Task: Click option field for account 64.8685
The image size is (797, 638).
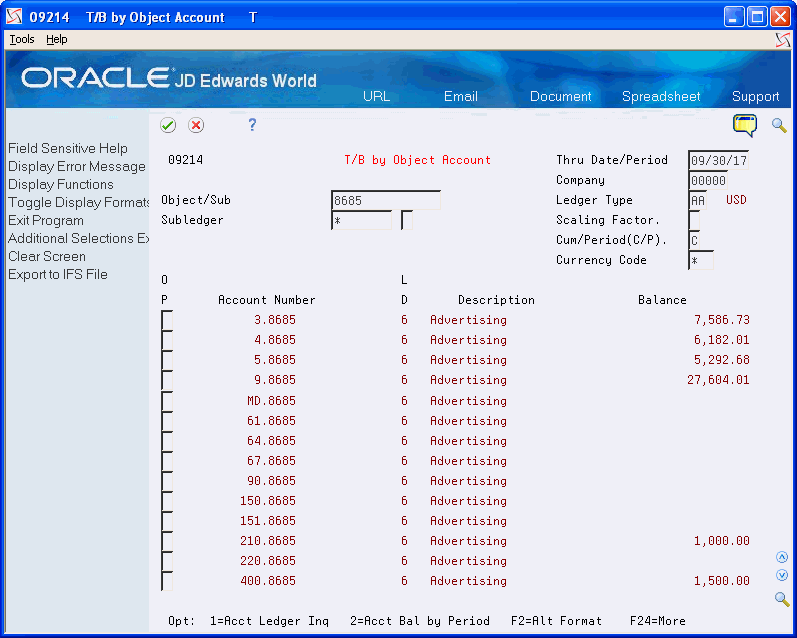Action: pos(167,441)
